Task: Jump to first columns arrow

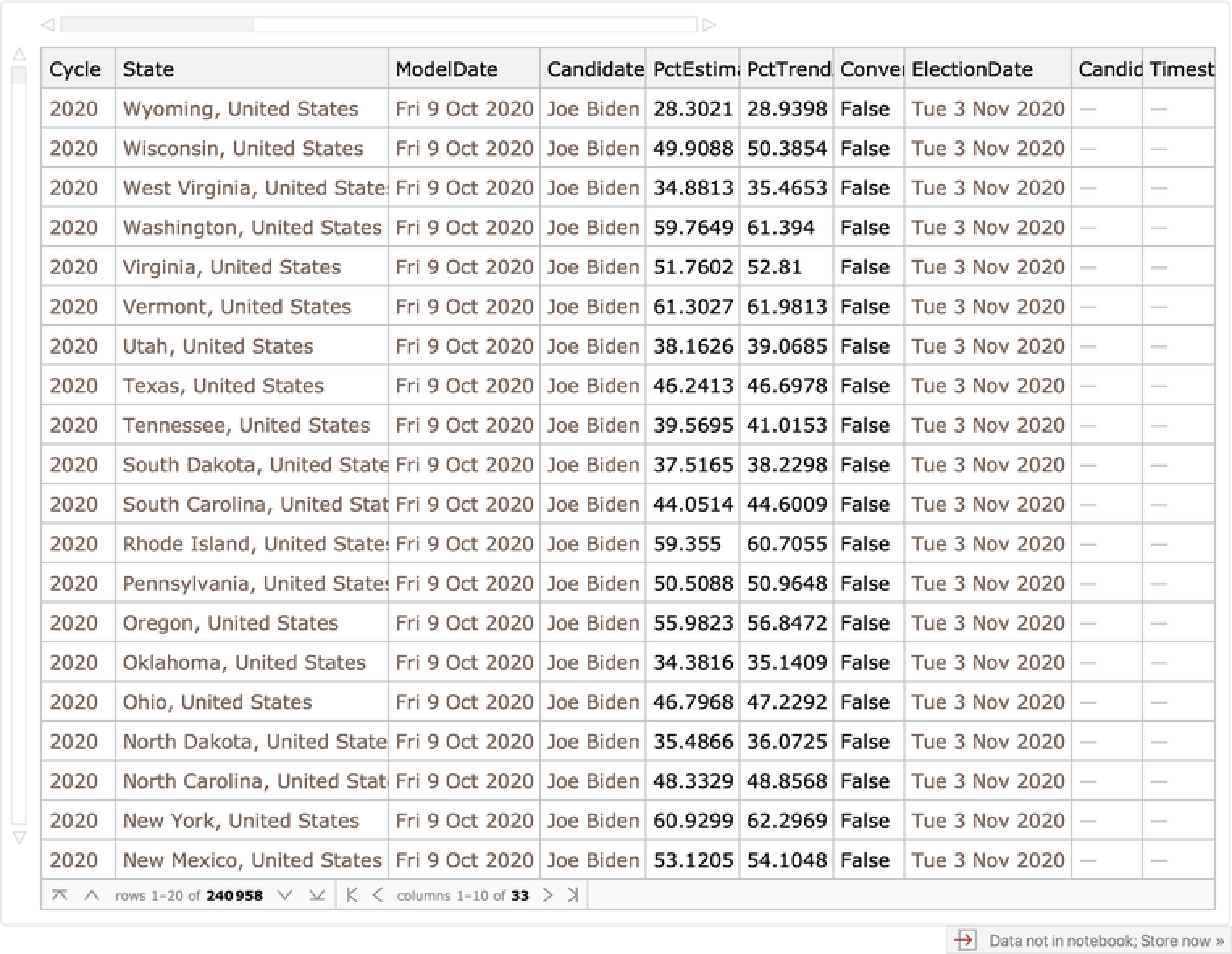Action: point(351,895)
